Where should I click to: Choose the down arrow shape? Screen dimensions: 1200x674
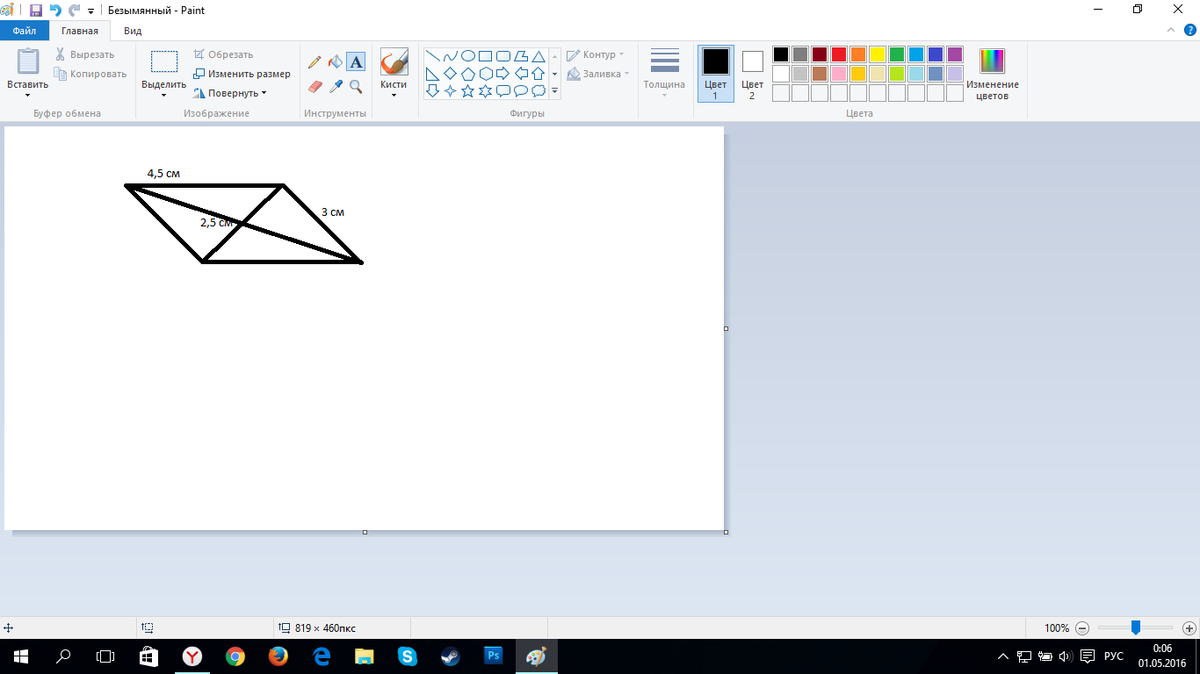pos(432,91)
